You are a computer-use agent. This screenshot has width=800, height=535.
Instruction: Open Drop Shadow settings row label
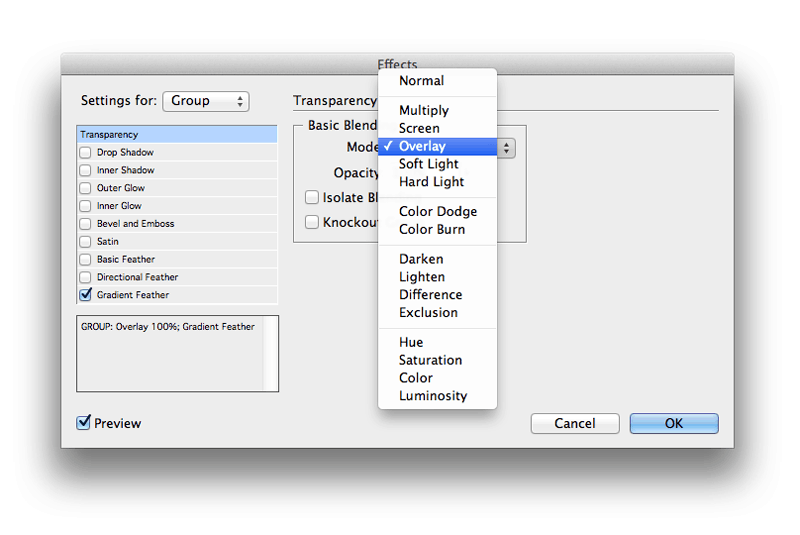pyautogui.click(x=125, y=152)
